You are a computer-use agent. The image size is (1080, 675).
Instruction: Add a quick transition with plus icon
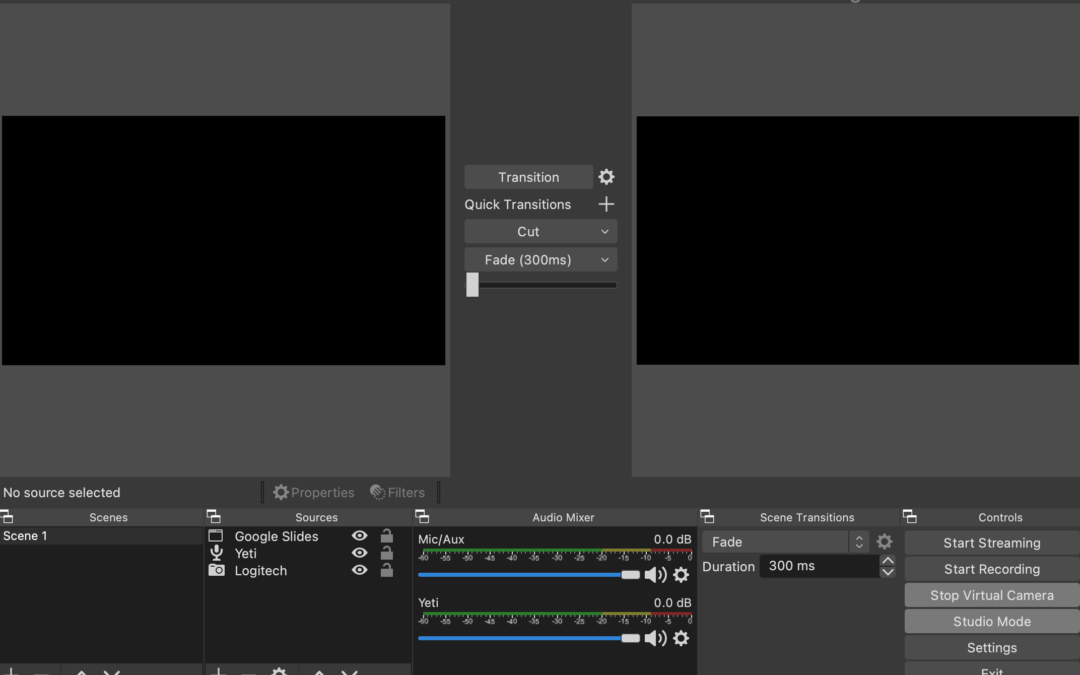tap(606, 204)
